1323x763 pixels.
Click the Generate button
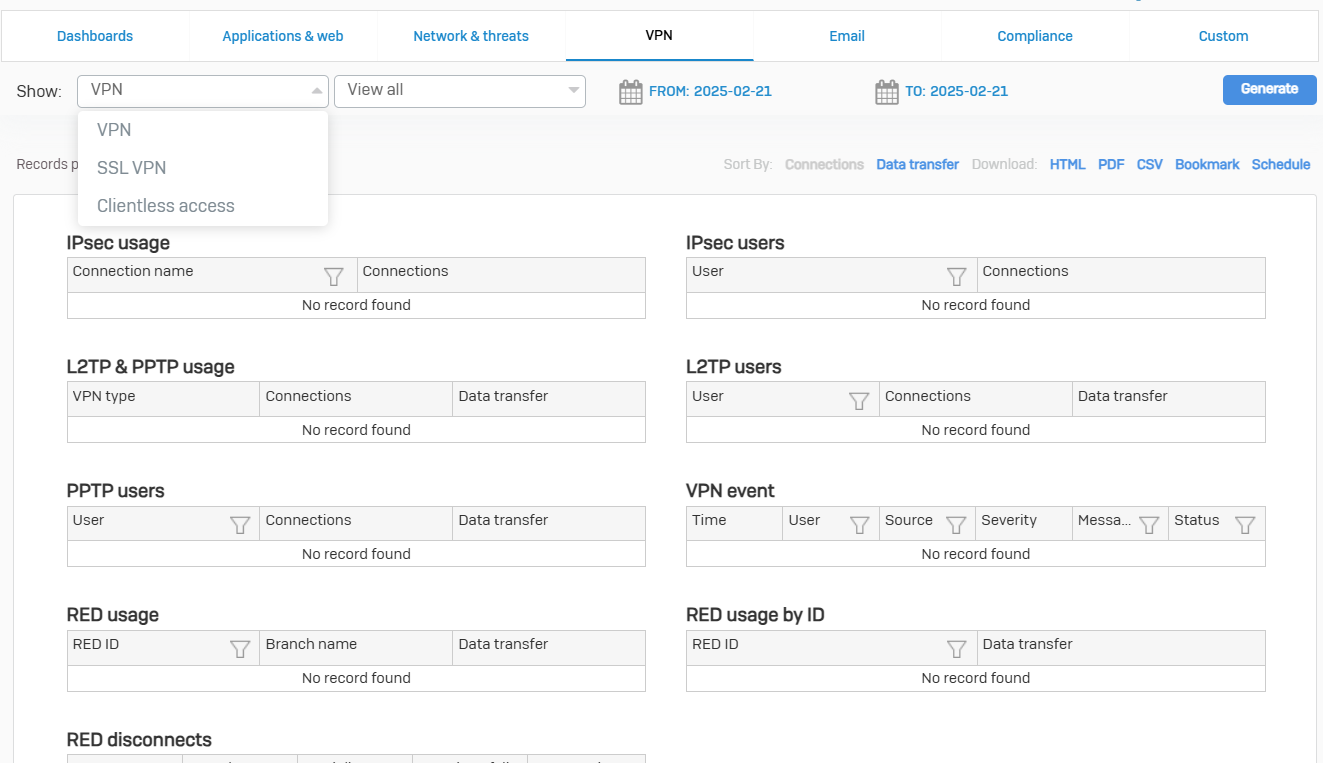point(1269,89)
